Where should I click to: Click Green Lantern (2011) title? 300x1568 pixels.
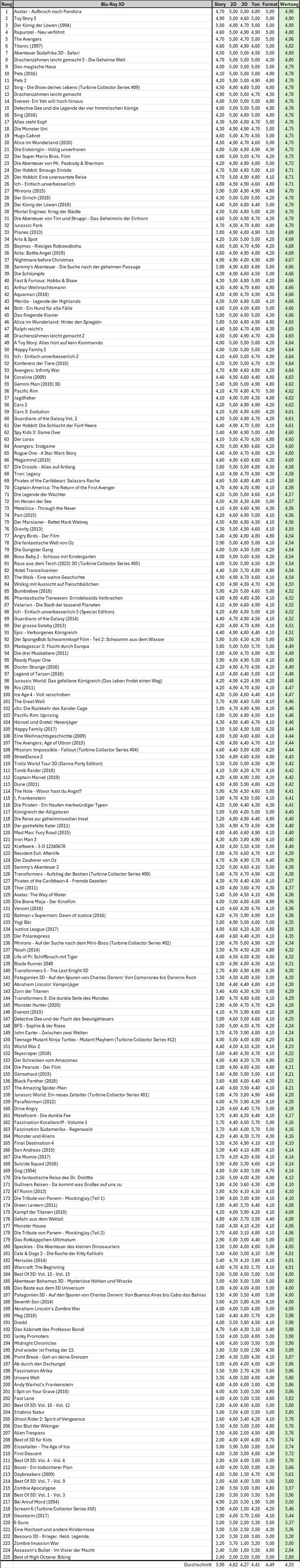[36, 1205]
